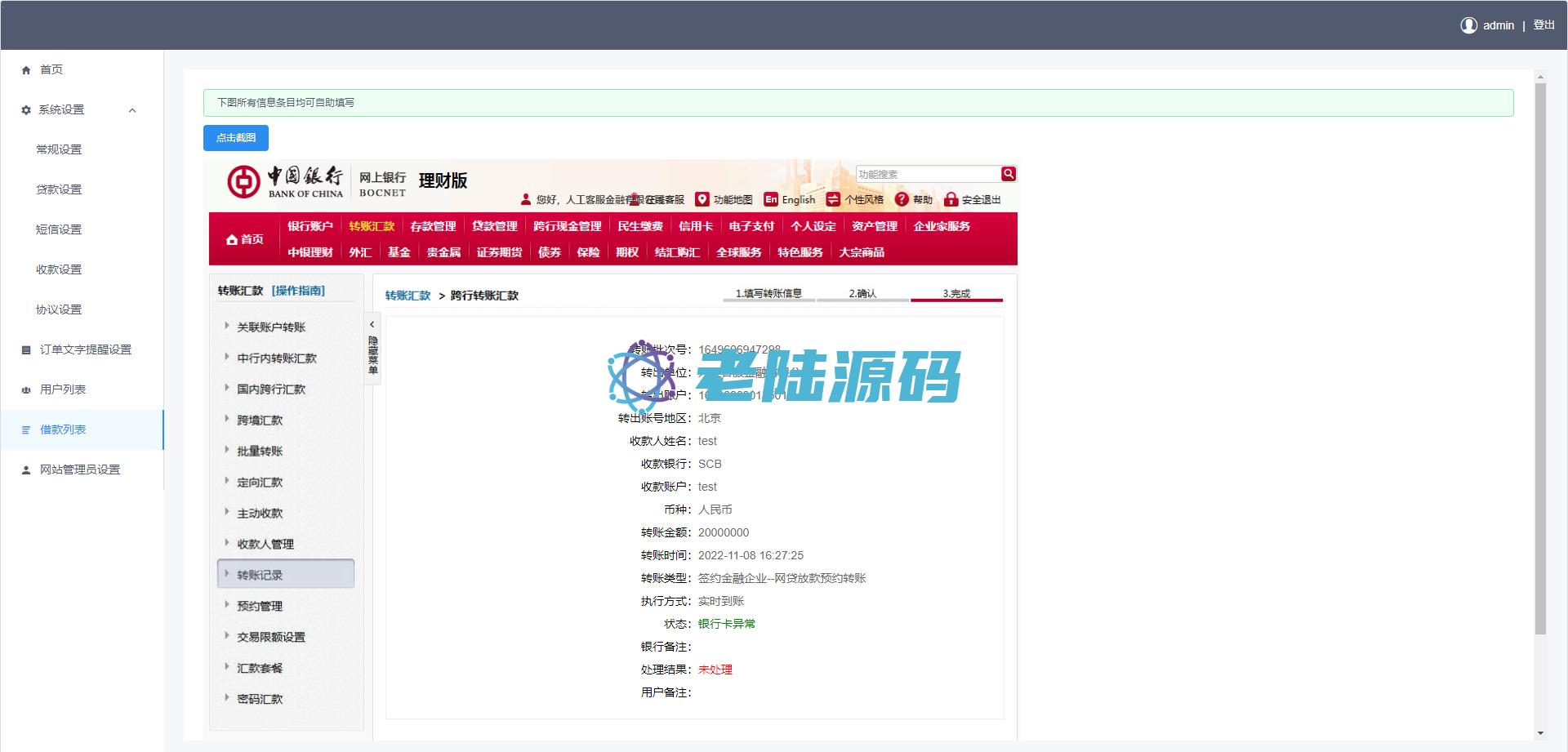
Task: Click the admin user avatar icon
Action: pyautogui.click(x=1468, y=25)
